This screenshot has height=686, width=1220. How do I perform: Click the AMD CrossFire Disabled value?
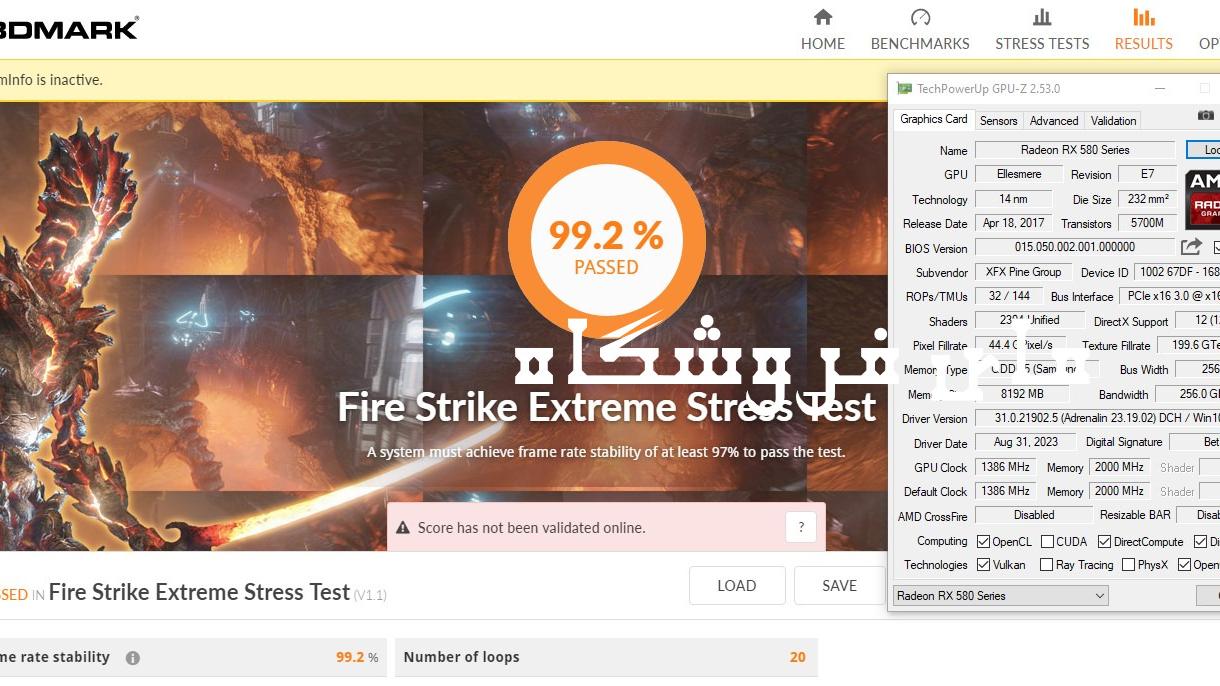click(1034, 515)
